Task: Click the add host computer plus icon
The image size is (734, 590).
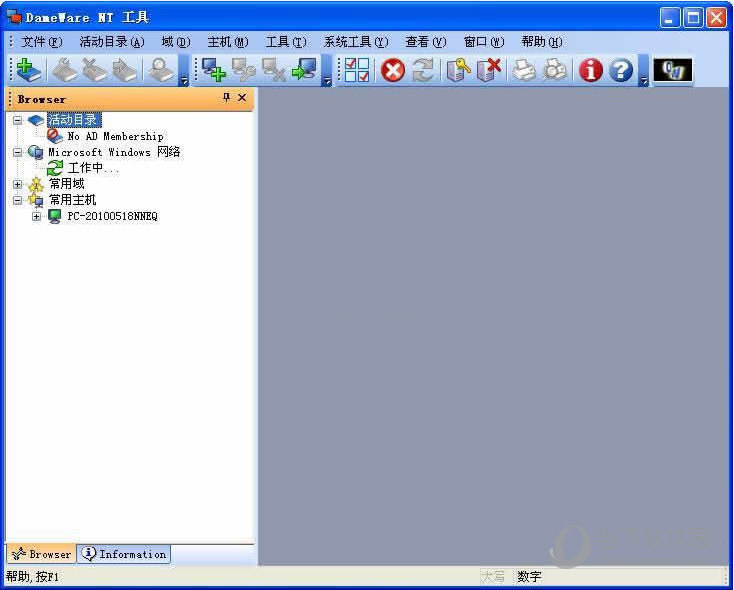Action: click(214, 70)
